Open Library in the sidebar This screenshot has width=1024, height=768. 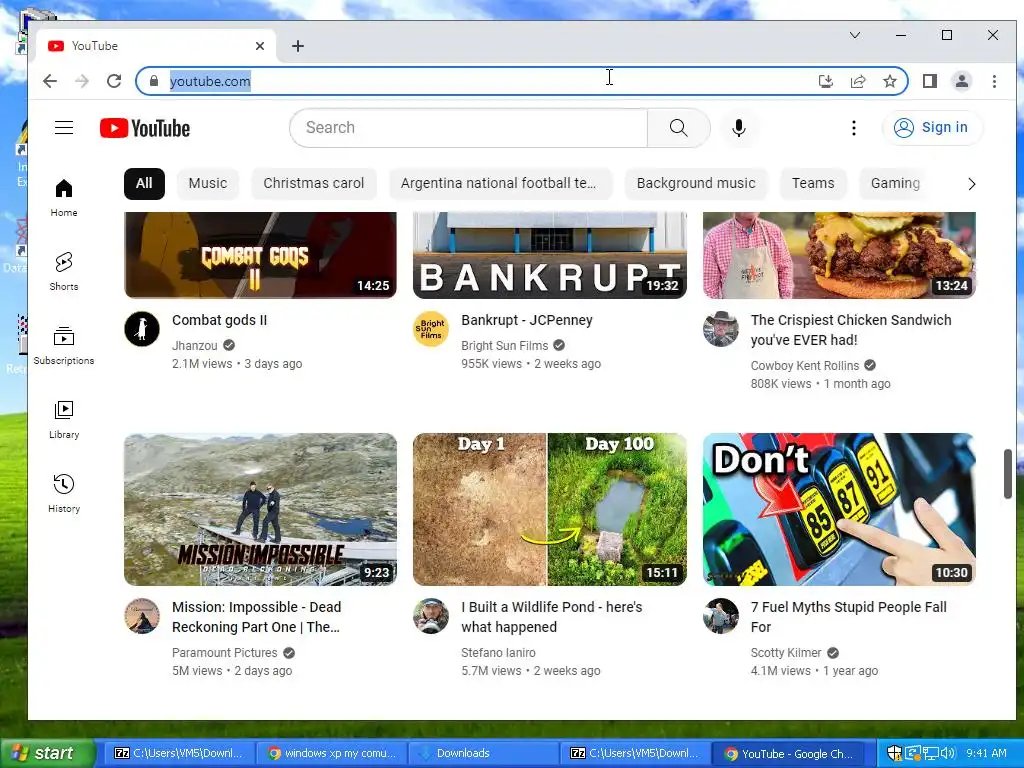[x=64, y=419]
